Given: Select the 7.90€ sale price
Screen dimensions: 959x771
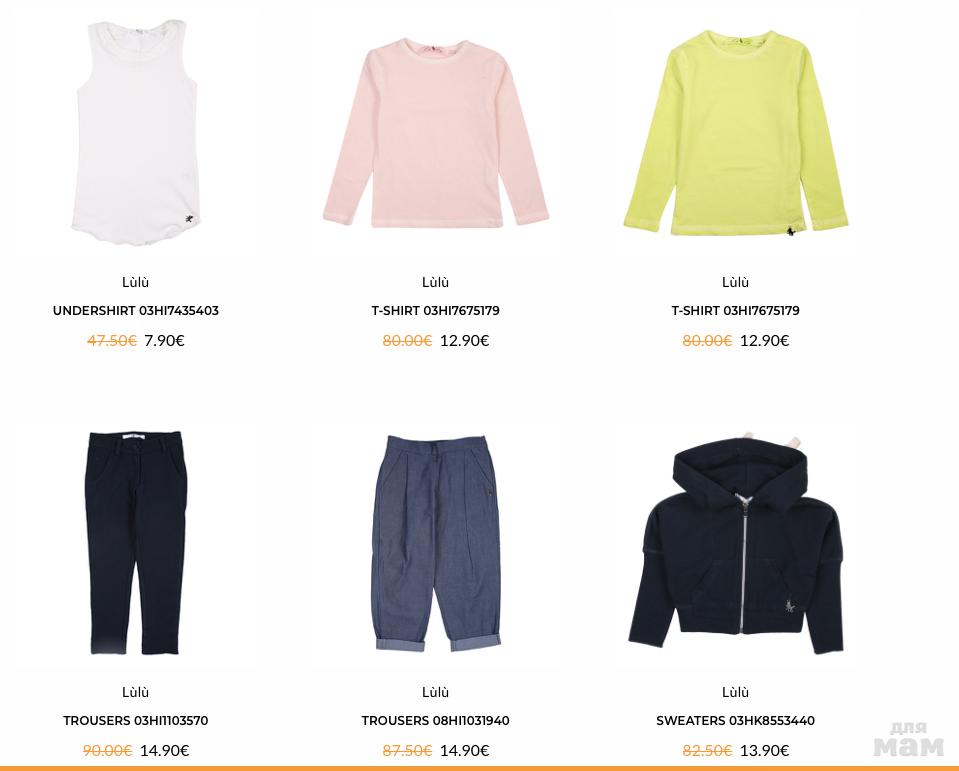Looking at the screenshot, I should pos(164,341).
